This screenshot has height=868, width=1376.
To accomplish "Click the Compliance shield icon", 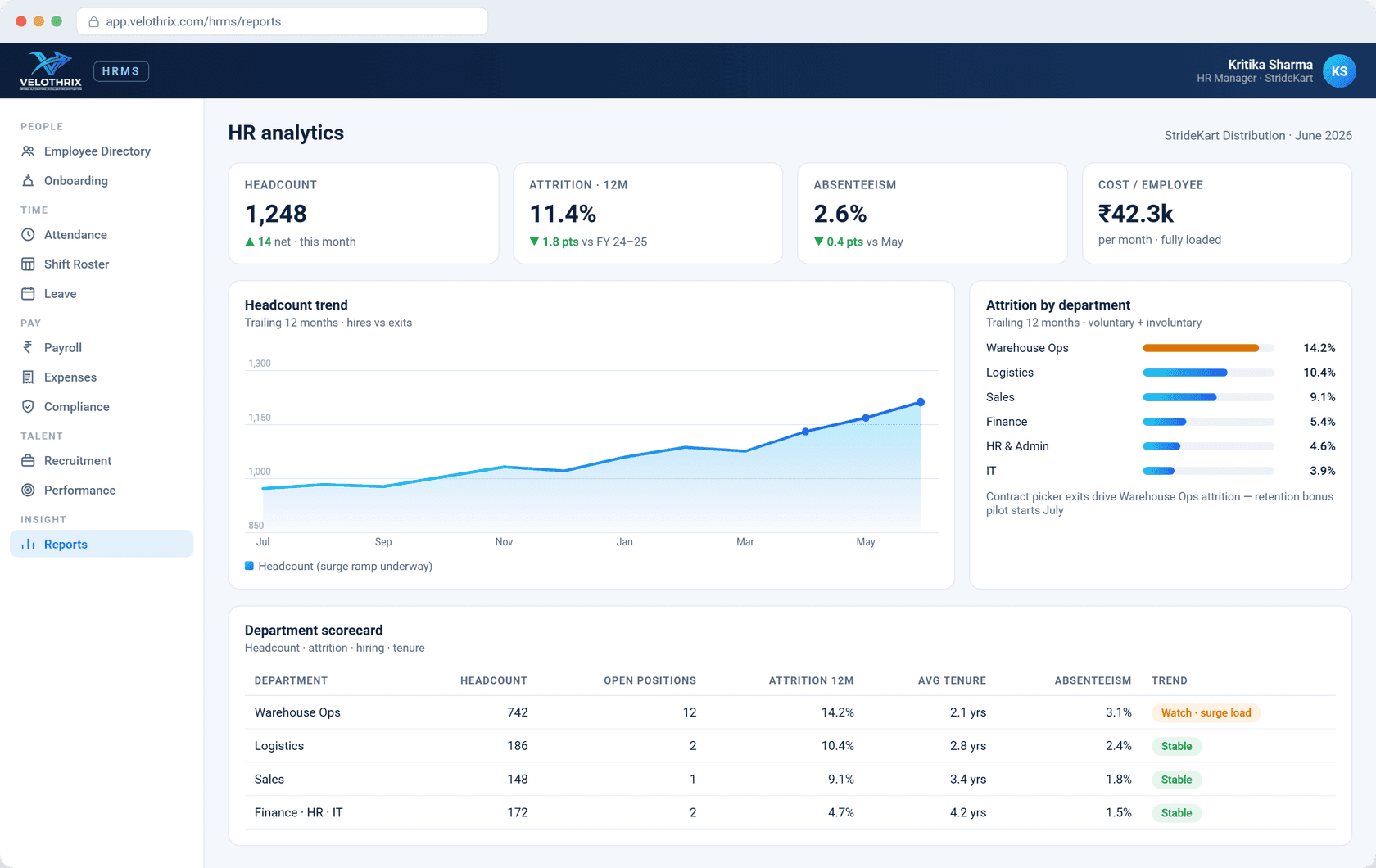I will (28, 407).
